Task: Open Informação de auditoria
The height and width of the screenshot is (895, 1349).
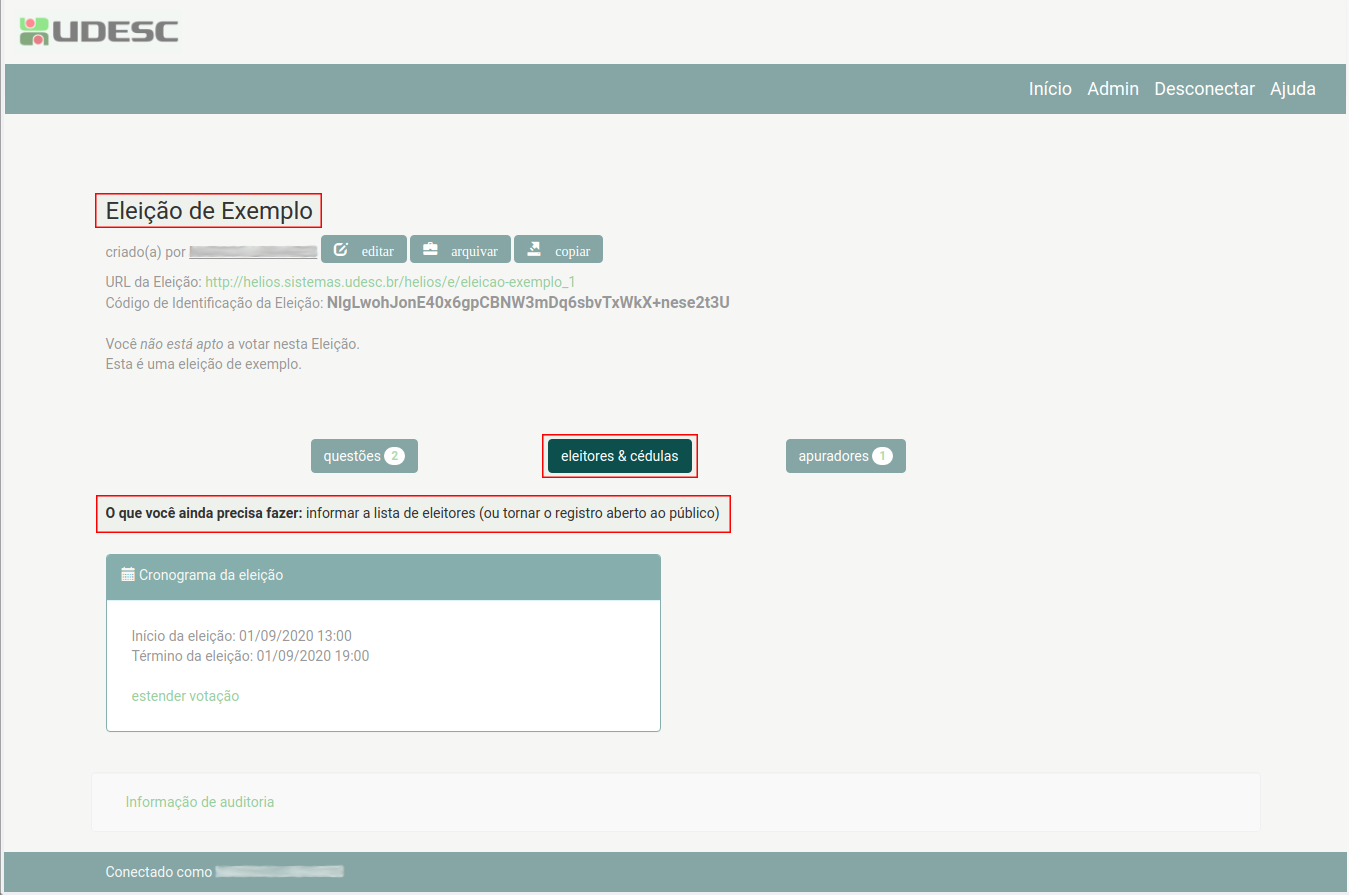Action: tap(200, 802)
